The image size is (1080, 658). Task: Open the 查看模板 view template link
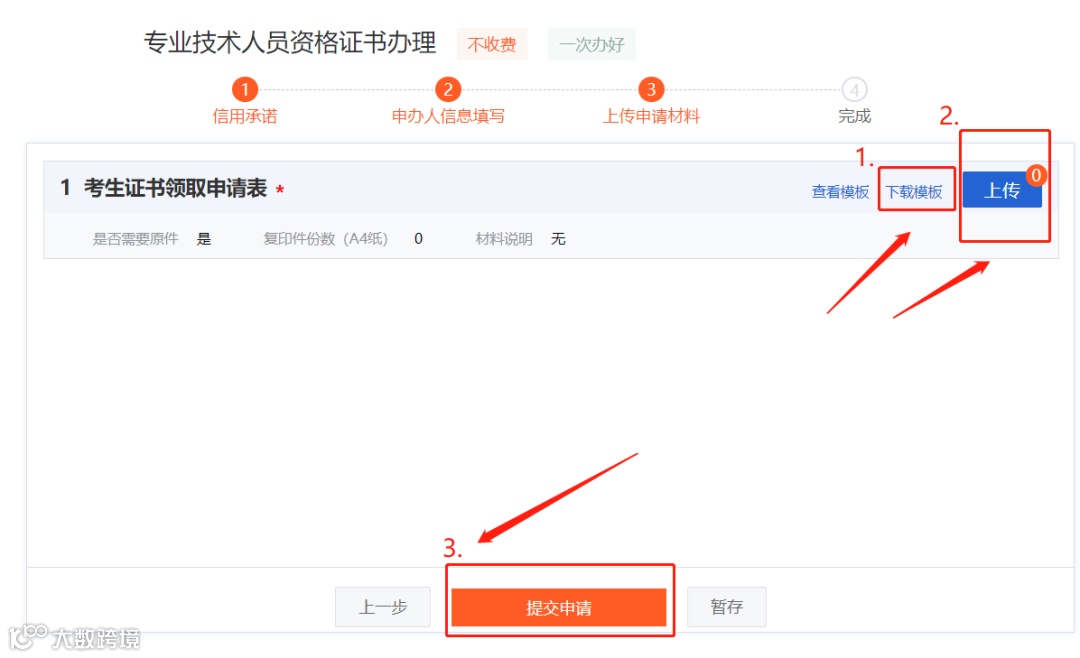tap(840, 192)
